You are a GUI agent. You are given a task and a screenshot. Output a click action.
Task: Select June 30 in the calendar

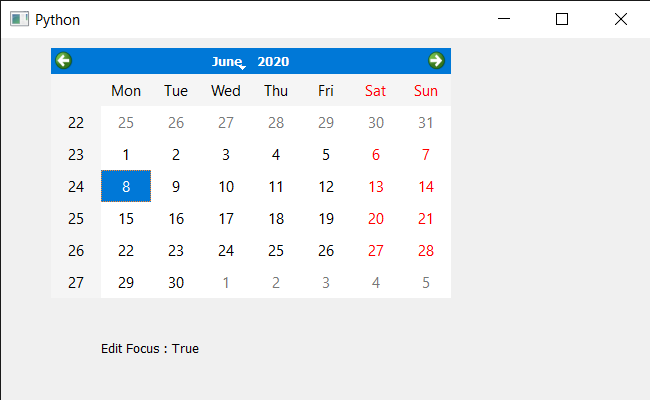(176, 283)
